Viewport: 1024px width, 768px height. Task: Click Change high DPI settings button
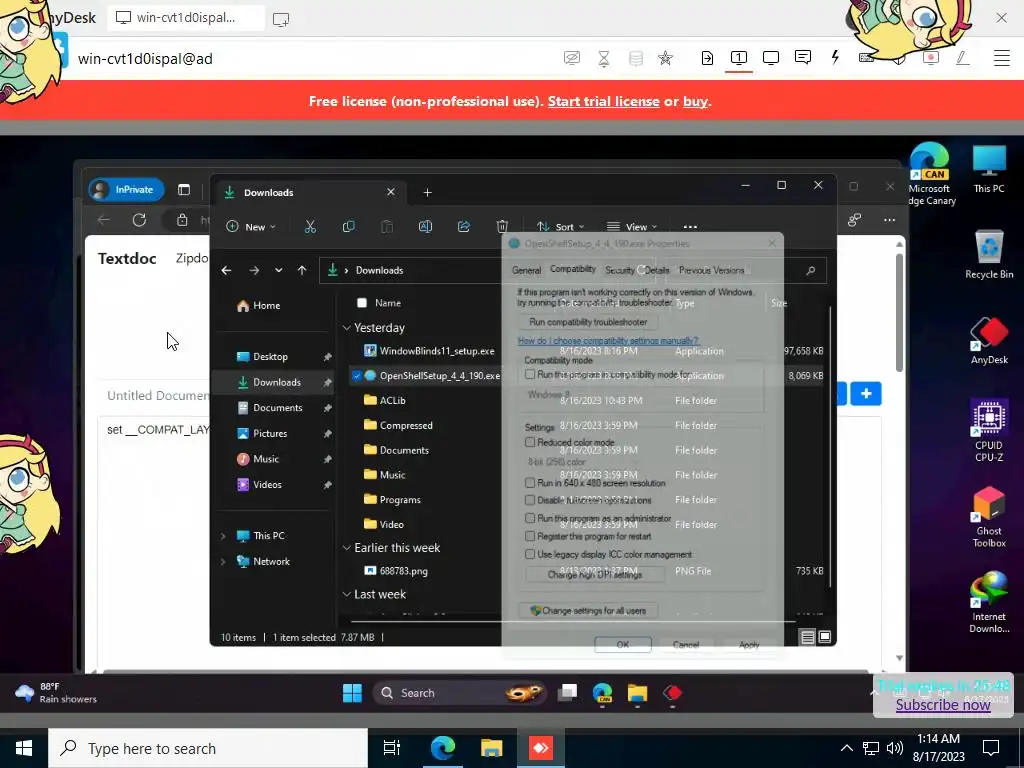pyautogui.click(x=594, y=575)
